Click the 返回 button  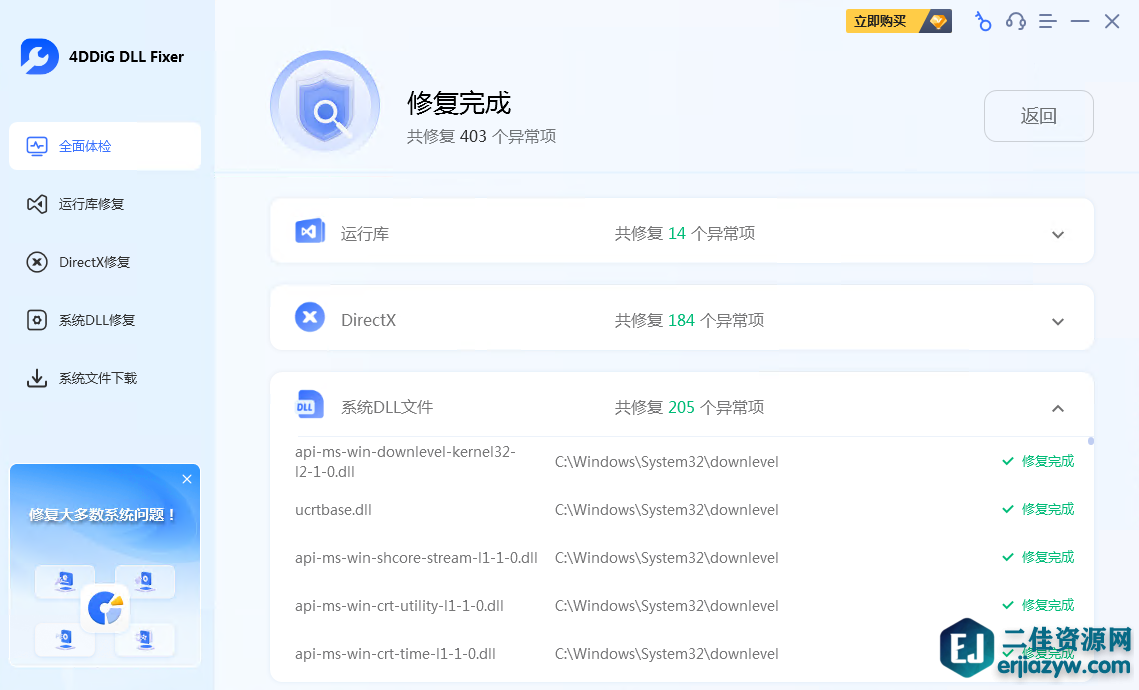[x=1039, y=116]
